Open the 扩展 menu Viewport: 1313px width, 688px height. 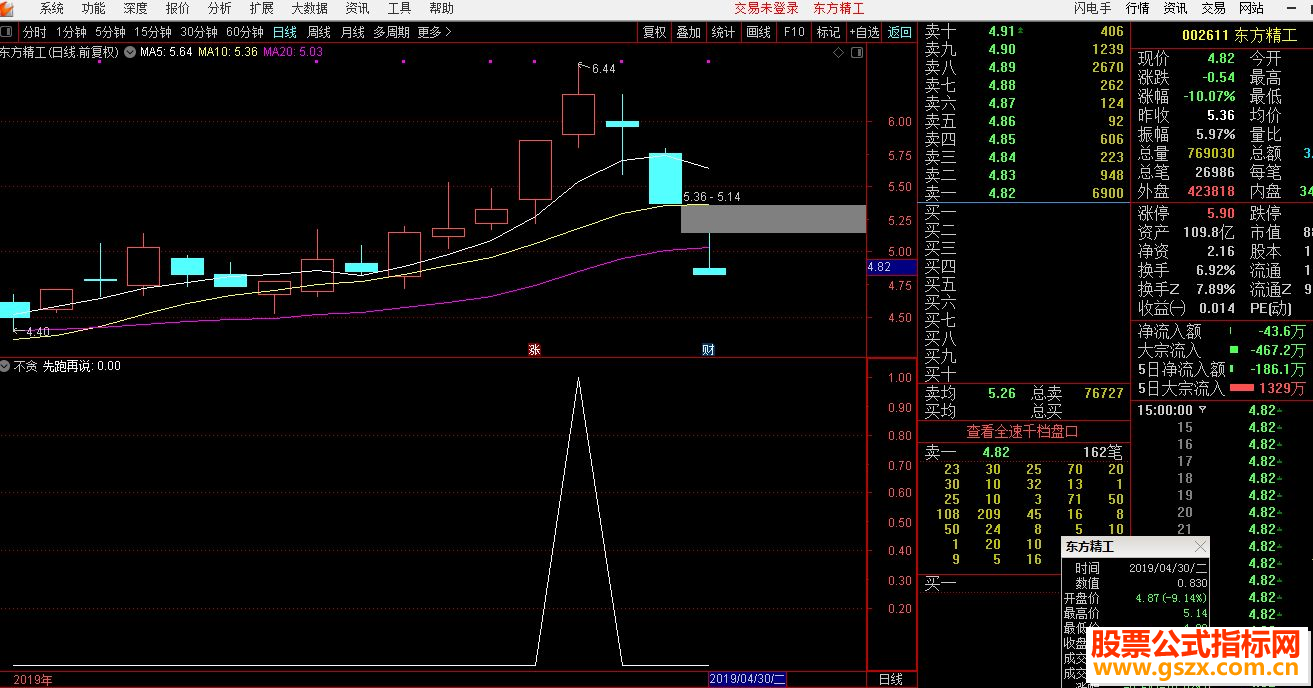pyautogui.click(x=261, y=8)
